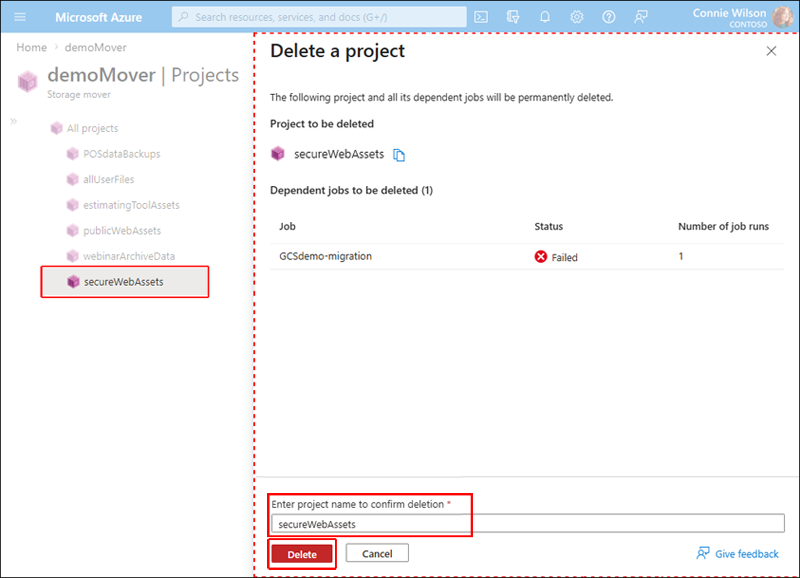
Task: Open Connie Wilson account avatar
Action: tap(782, 17)
